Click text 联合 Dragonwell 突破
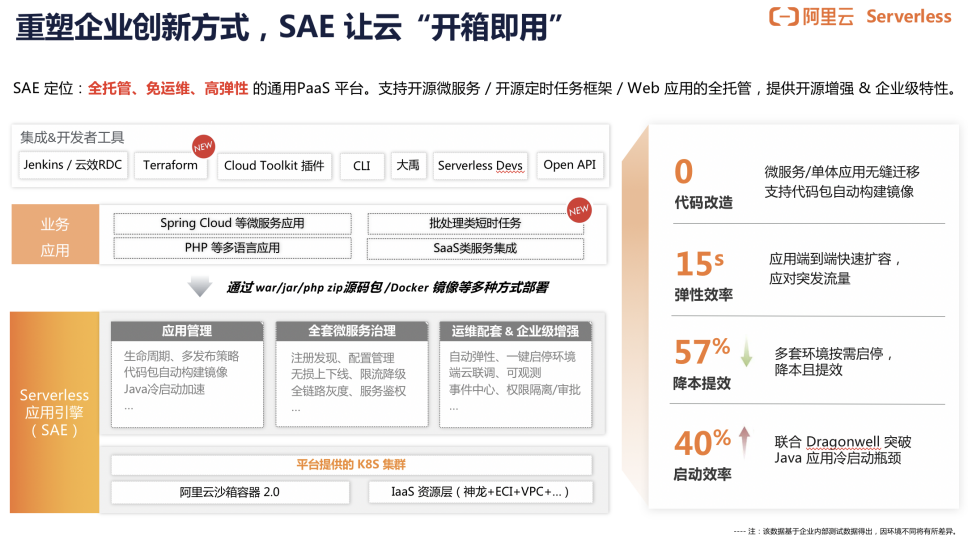 (x=843, y=442)
